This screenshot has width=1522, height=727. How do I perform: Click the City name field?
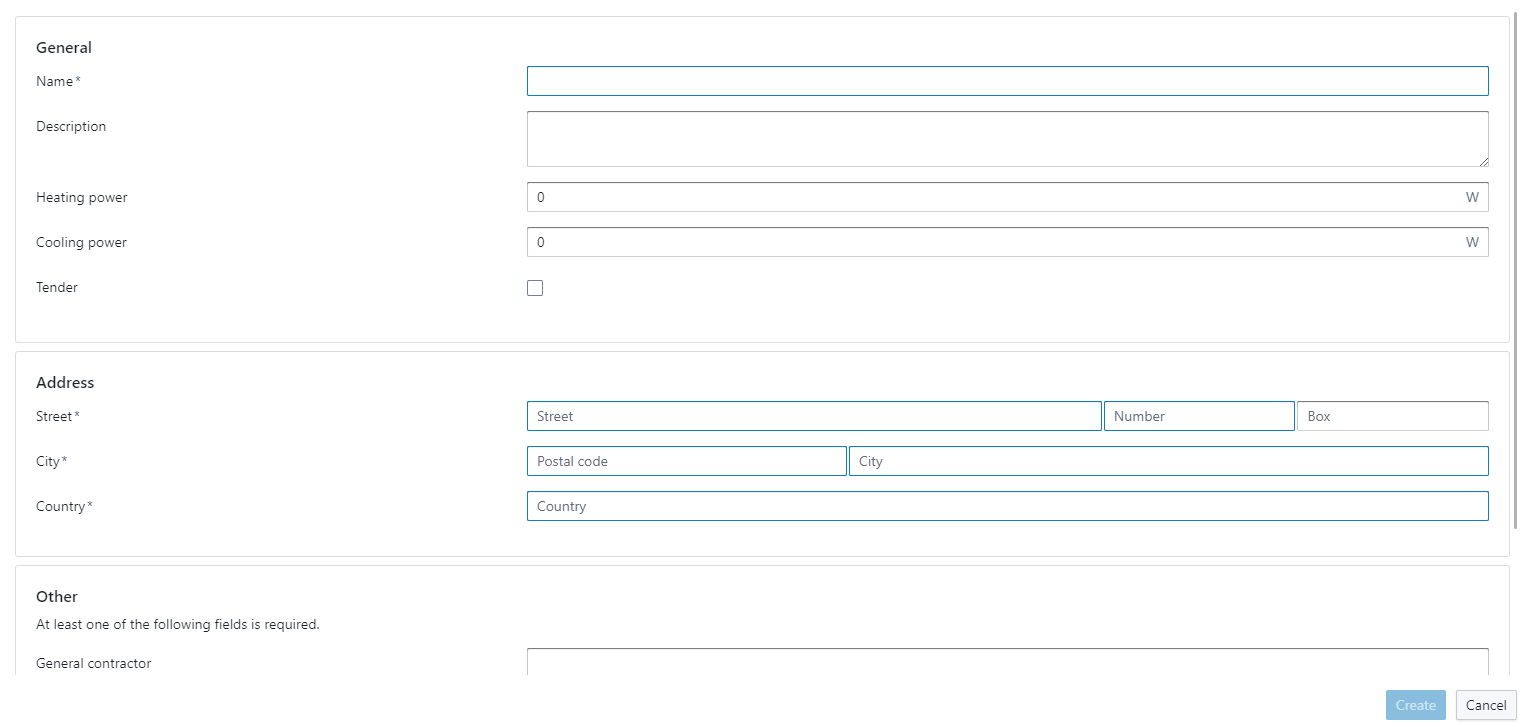click(x=1168, y=461)
